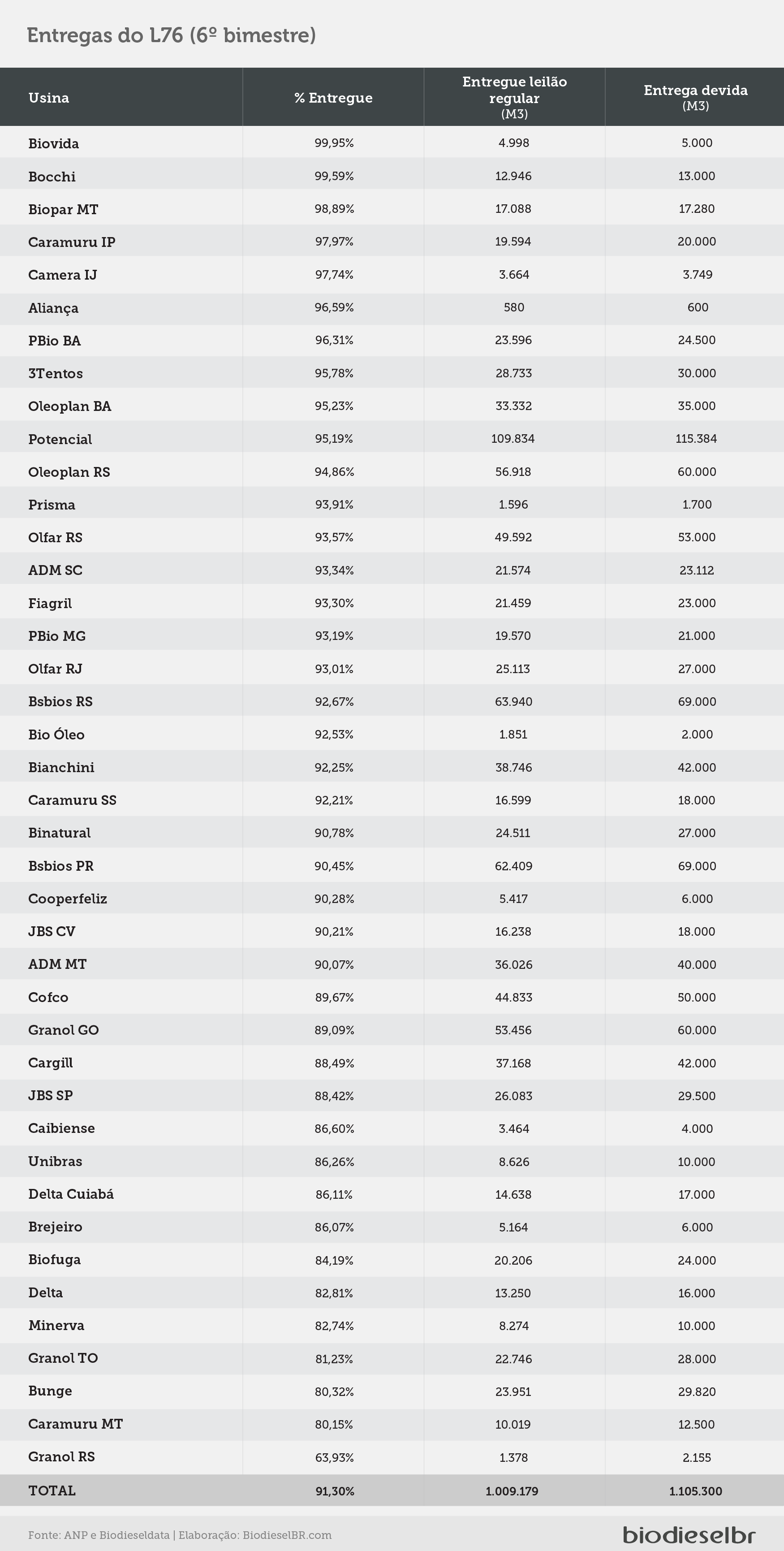Click the Entrega devida column header

point(696,96)
